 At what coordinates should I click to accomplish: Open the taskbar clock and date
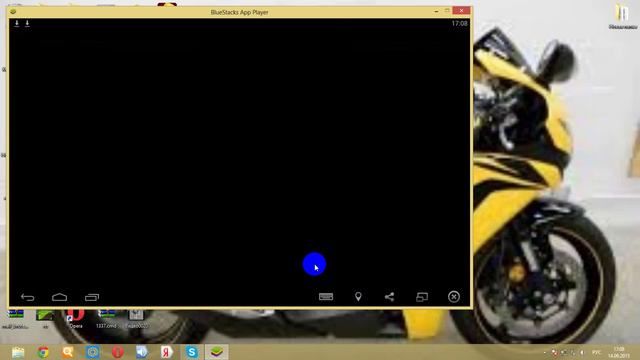(x=619, y=353)
